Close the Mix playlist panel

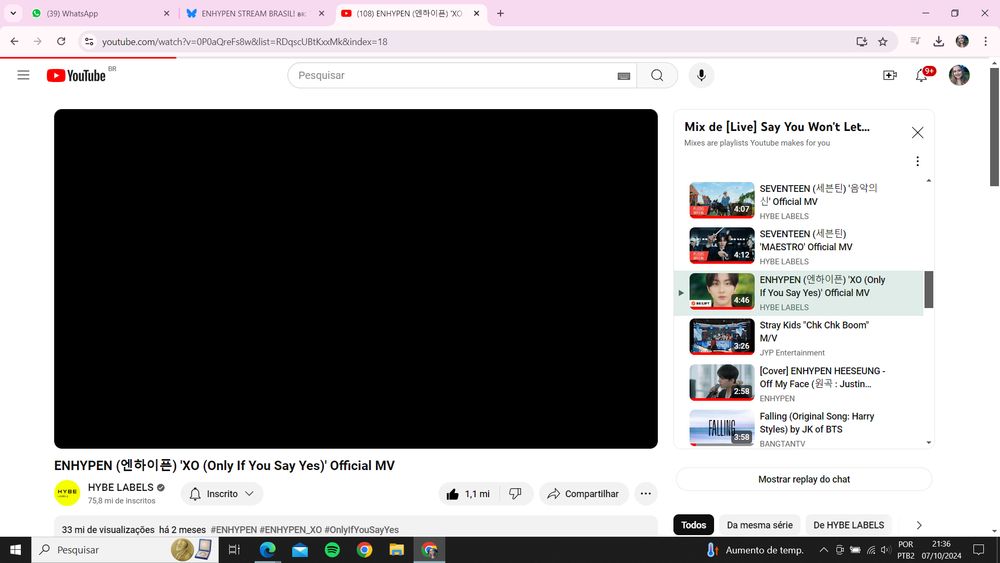[917, 133]
